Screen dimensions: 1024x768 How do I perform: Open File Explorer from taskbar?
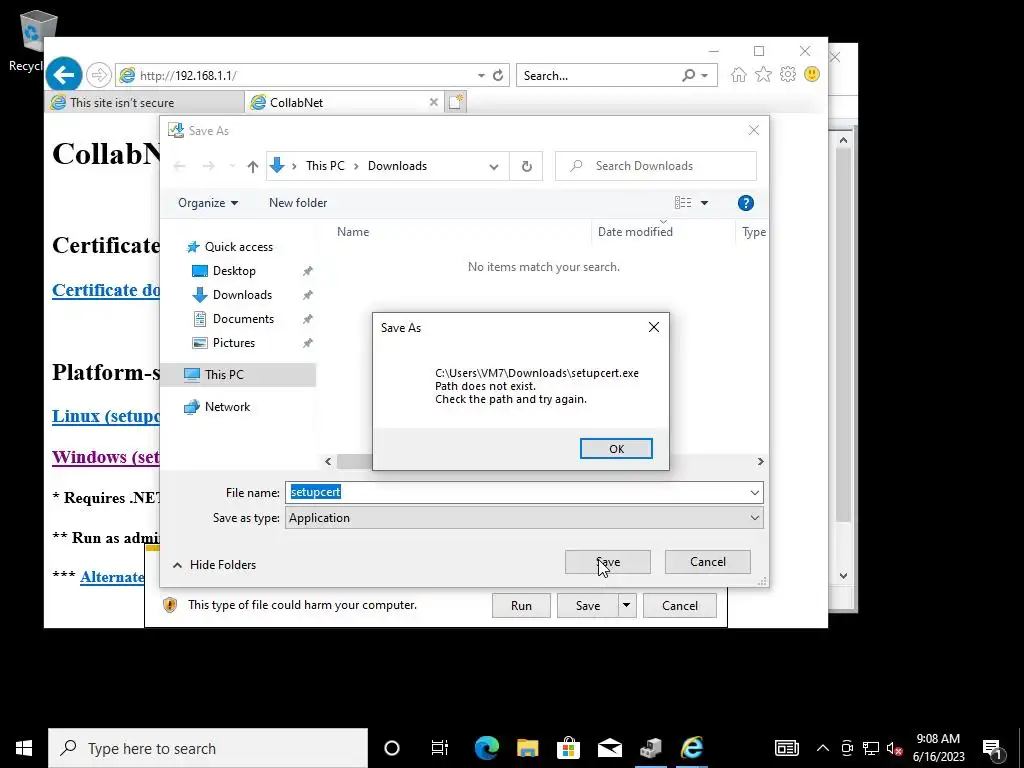[528, 748]
